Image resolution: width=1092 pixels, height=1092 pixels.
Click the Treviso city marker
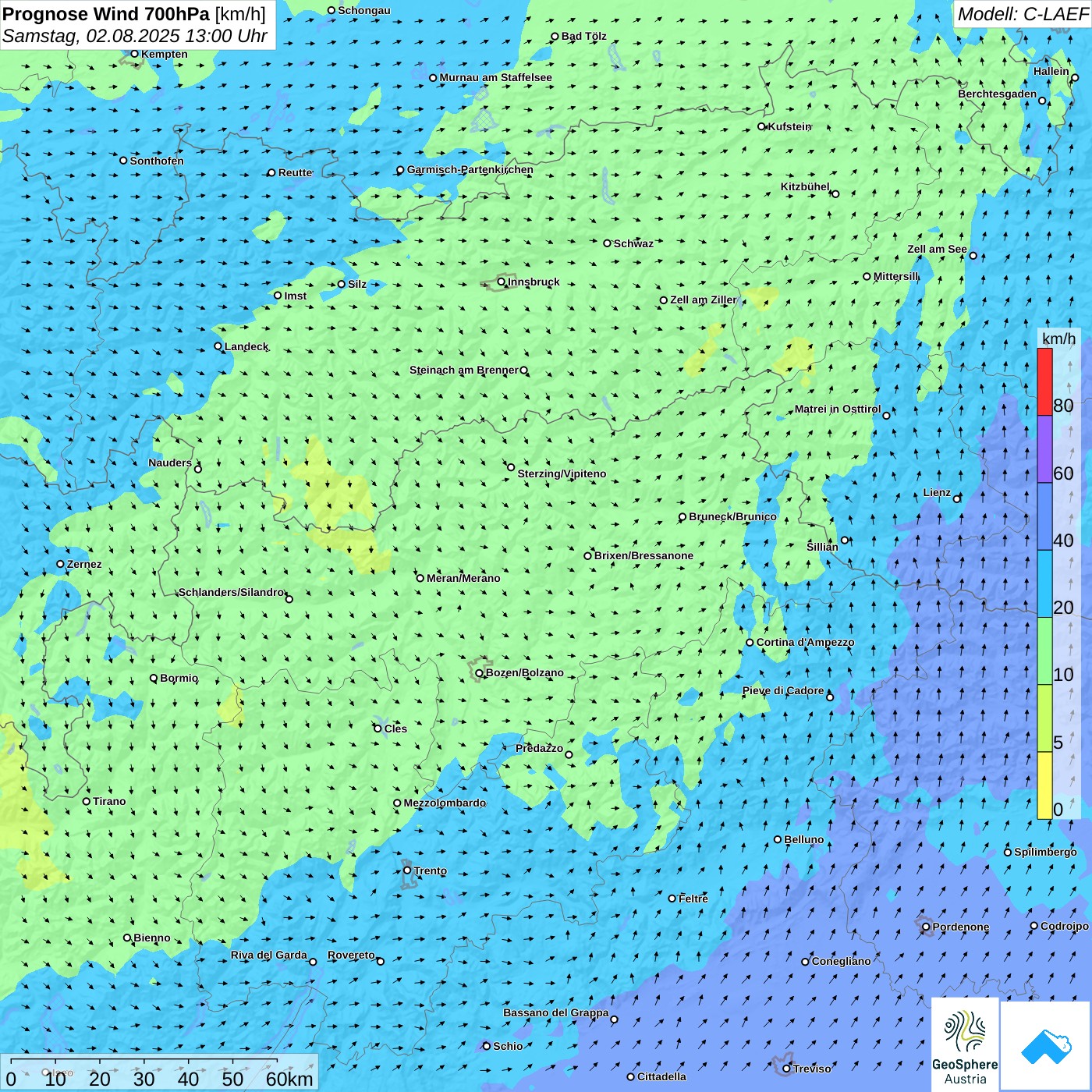click(786, 1069)
